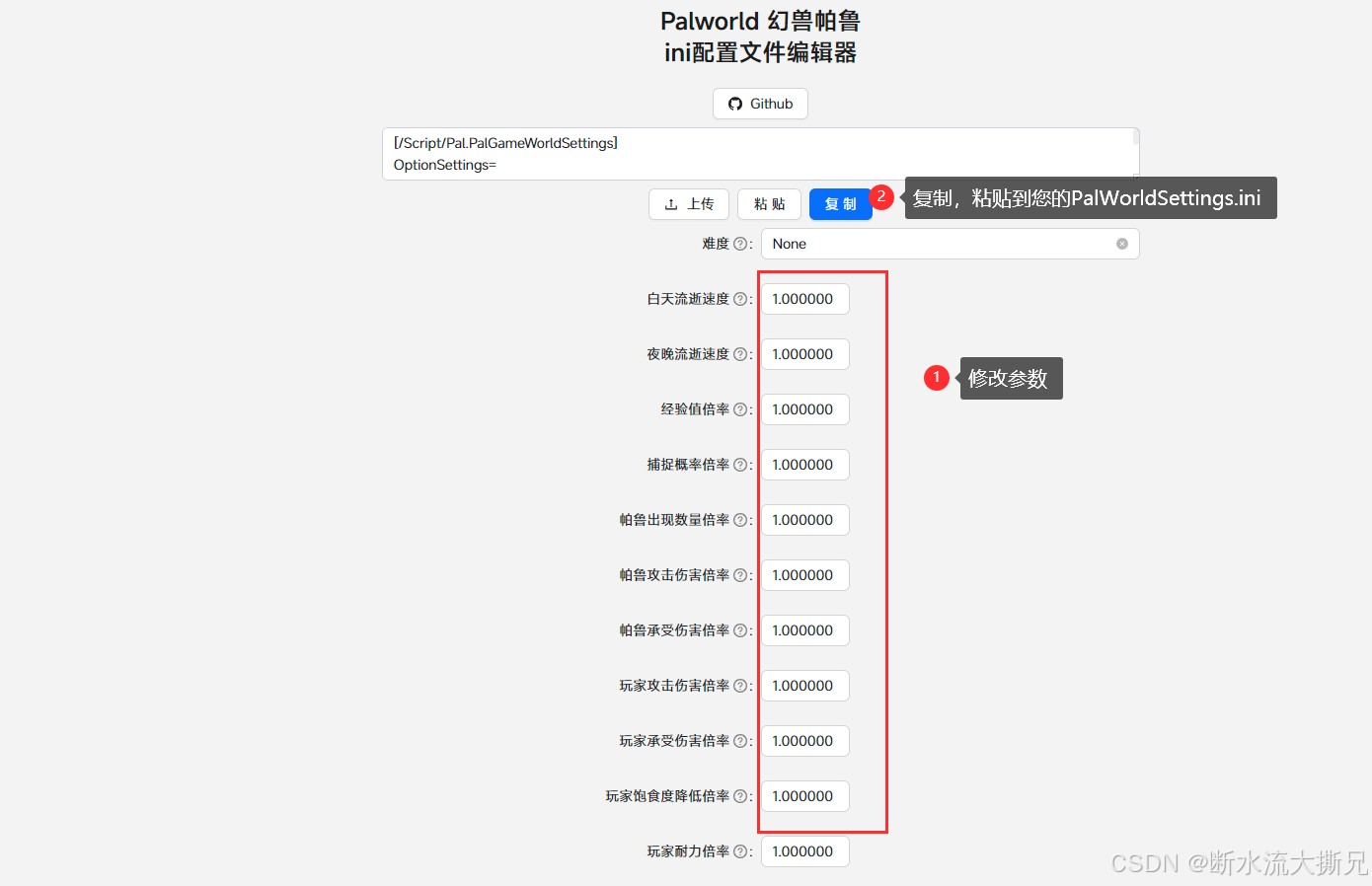Focus the 帕鲁攻击伤害倍率 value field
The height and width of the screenshot is (886, 1372).
(x=805, y=575)
